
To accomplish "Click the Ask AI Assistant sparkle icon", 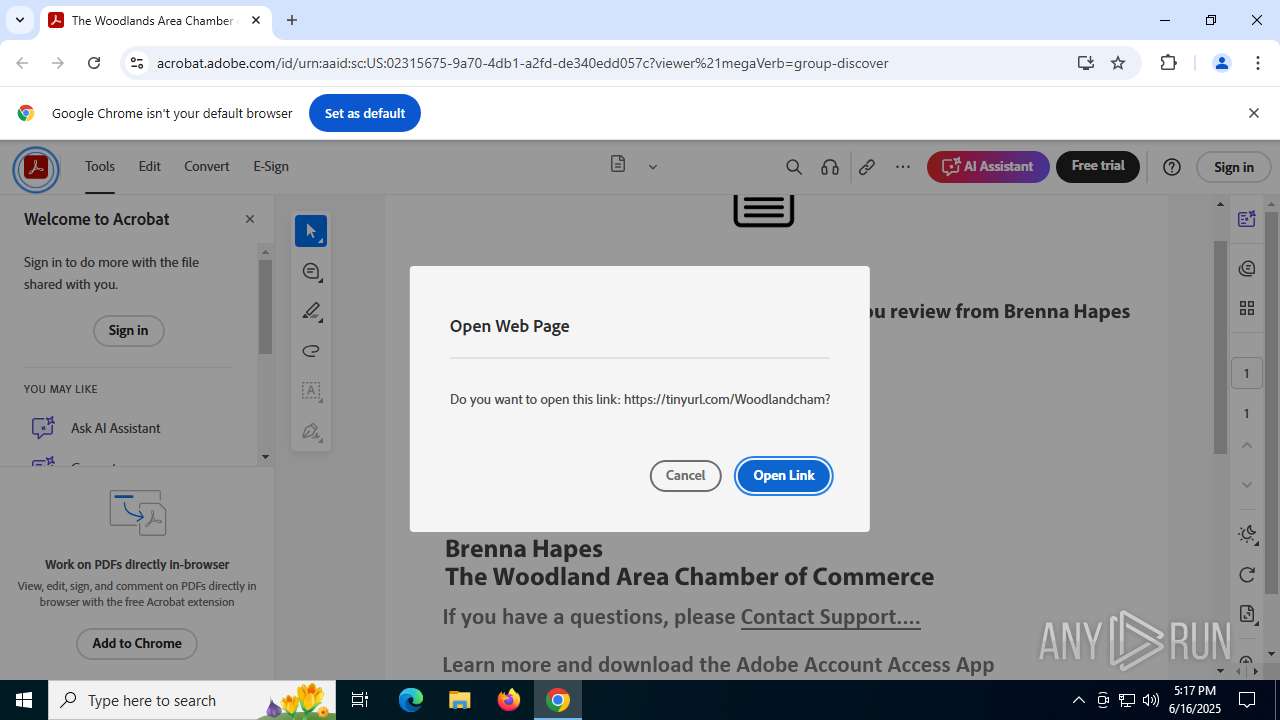I will (x=43, y=428).
